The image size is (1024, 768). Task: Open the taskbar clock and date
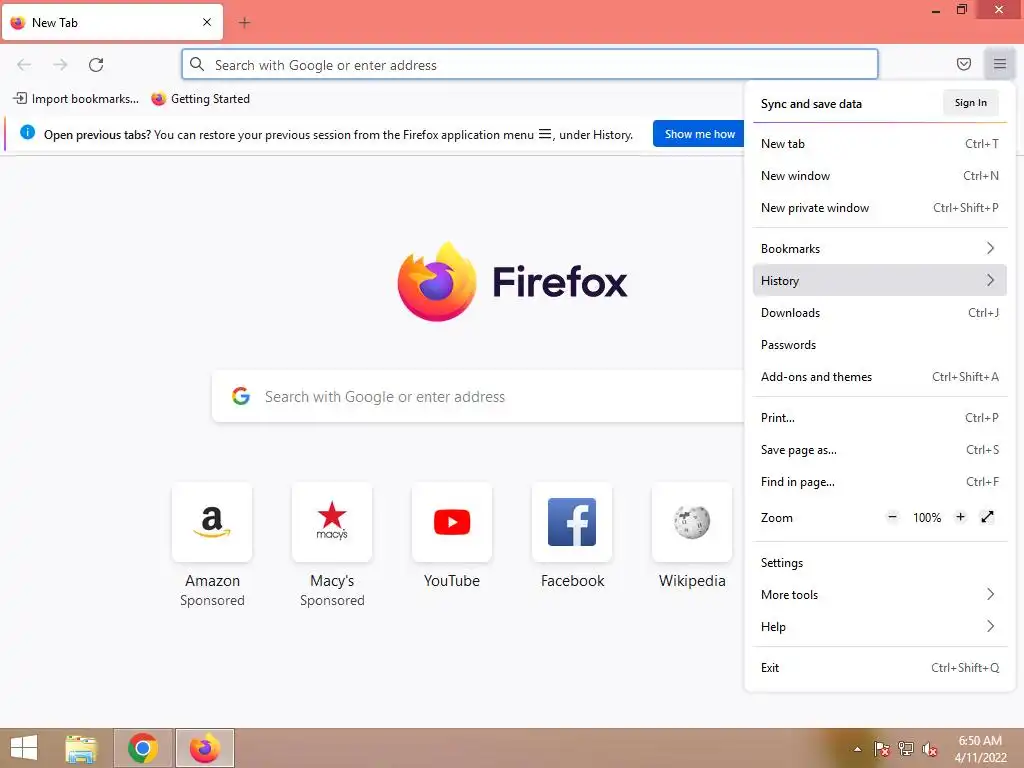(980, 749)
